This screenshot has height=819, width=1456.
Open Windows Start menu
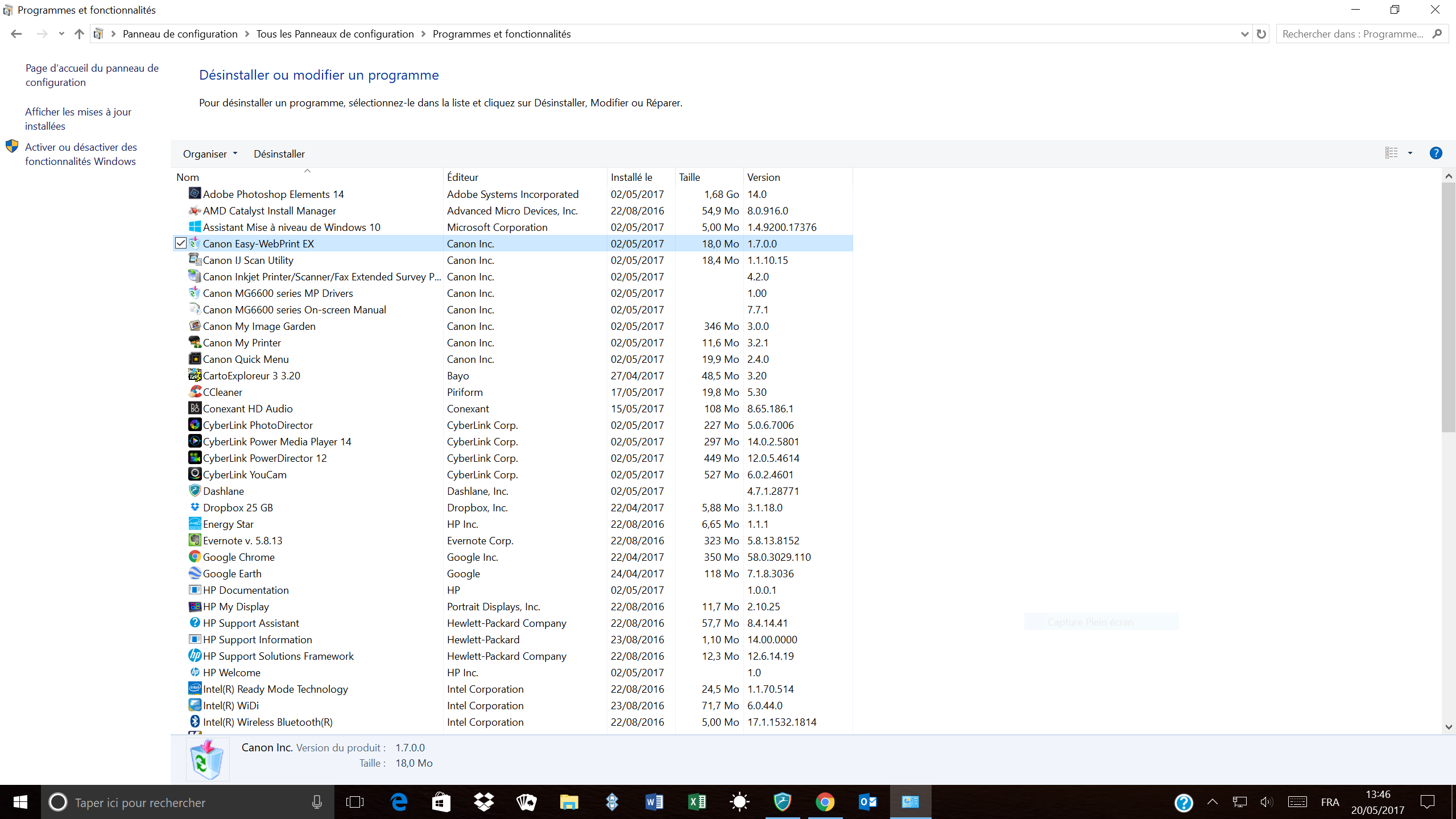pos(20,802)
